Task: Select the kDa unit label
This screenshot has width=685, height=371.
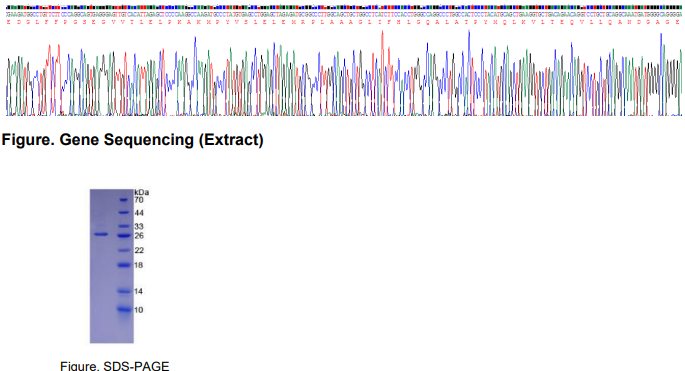Action: (x=142, y=192)
